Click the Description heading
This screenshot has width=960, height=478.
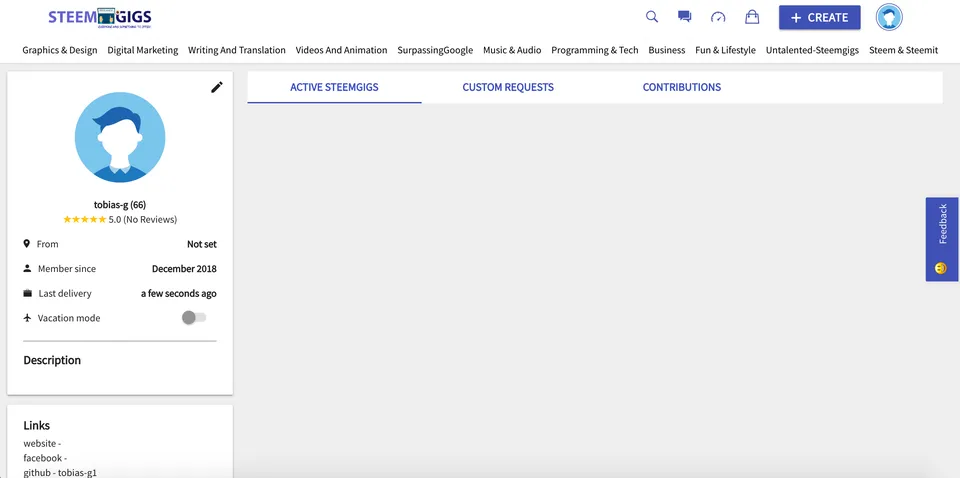[x=52, y=360]
